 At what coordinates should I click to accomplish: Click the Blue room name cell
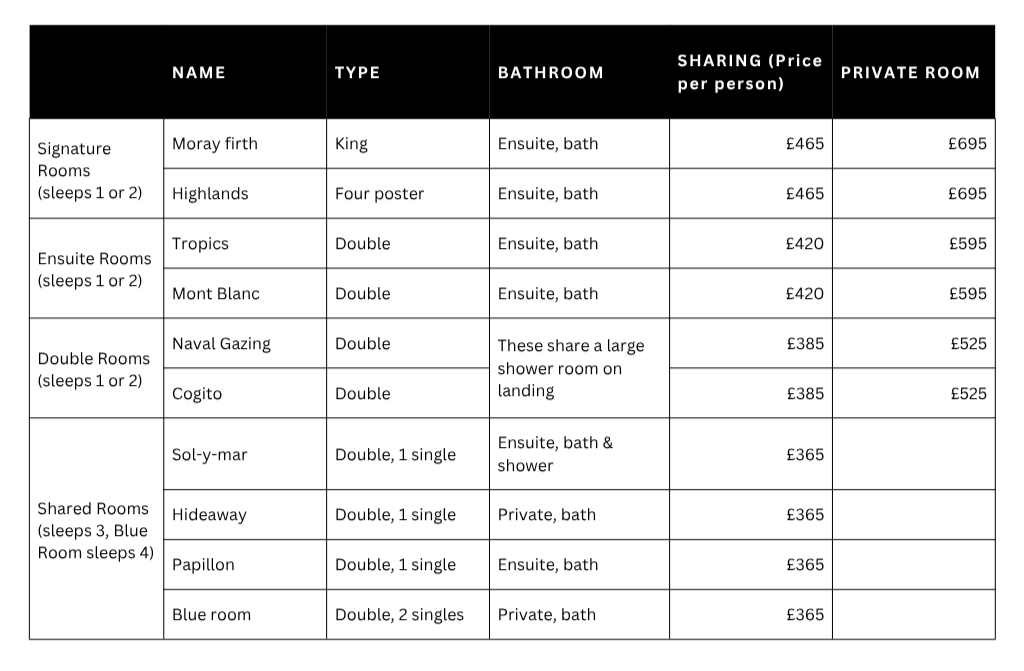[245, 614]
